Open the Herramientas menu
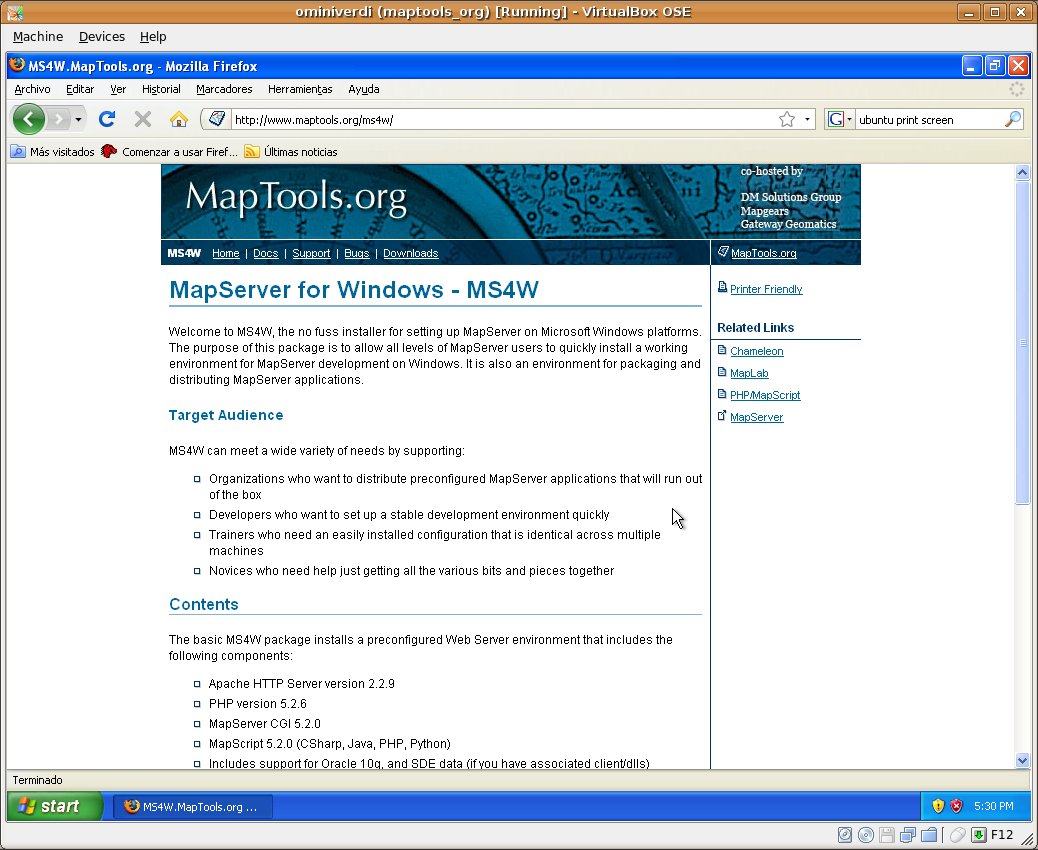Viewport: 1038px width, 850px height. click(300, 89)
